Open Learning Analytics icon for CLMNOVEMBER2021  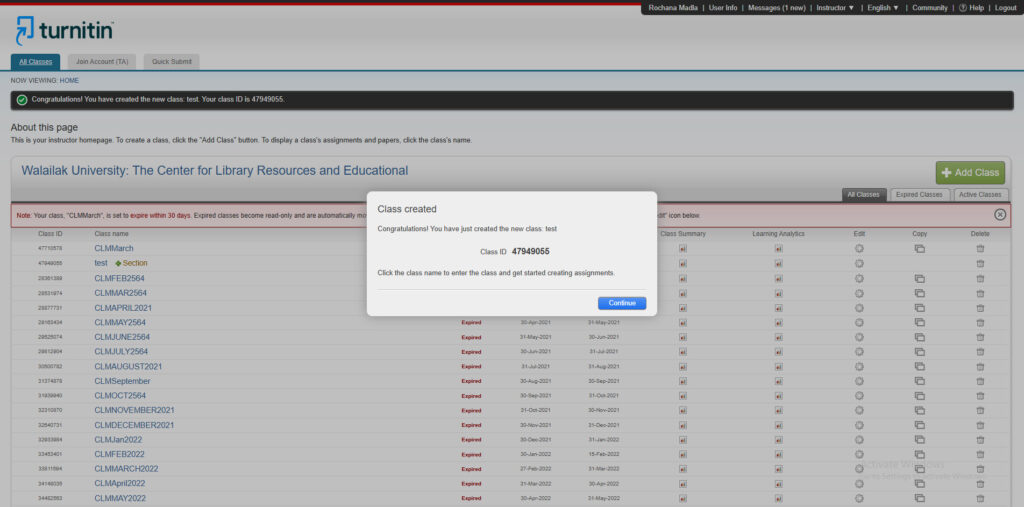pos(778,410)
